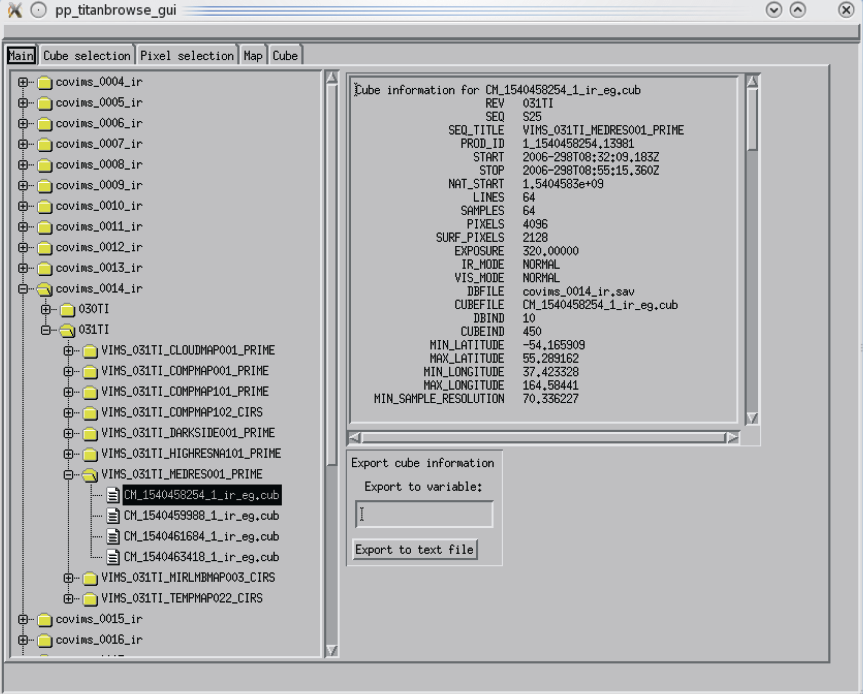Expand the covims_0010_ir tree node
863x694 pixels.
pos(23,206)
